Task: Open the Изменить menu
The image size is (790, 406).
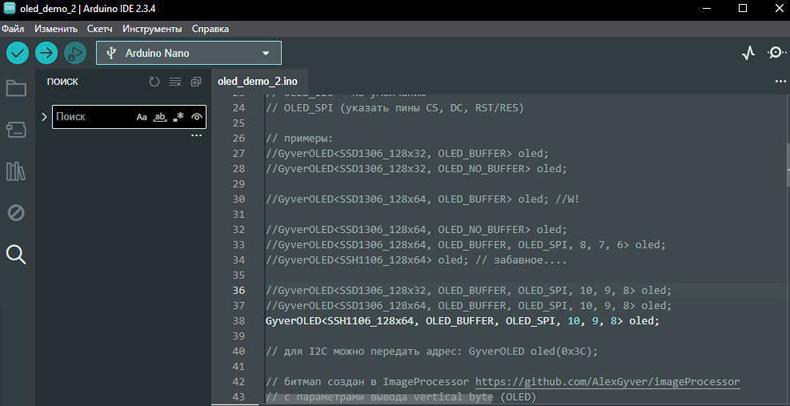Action: coord(56,29)
